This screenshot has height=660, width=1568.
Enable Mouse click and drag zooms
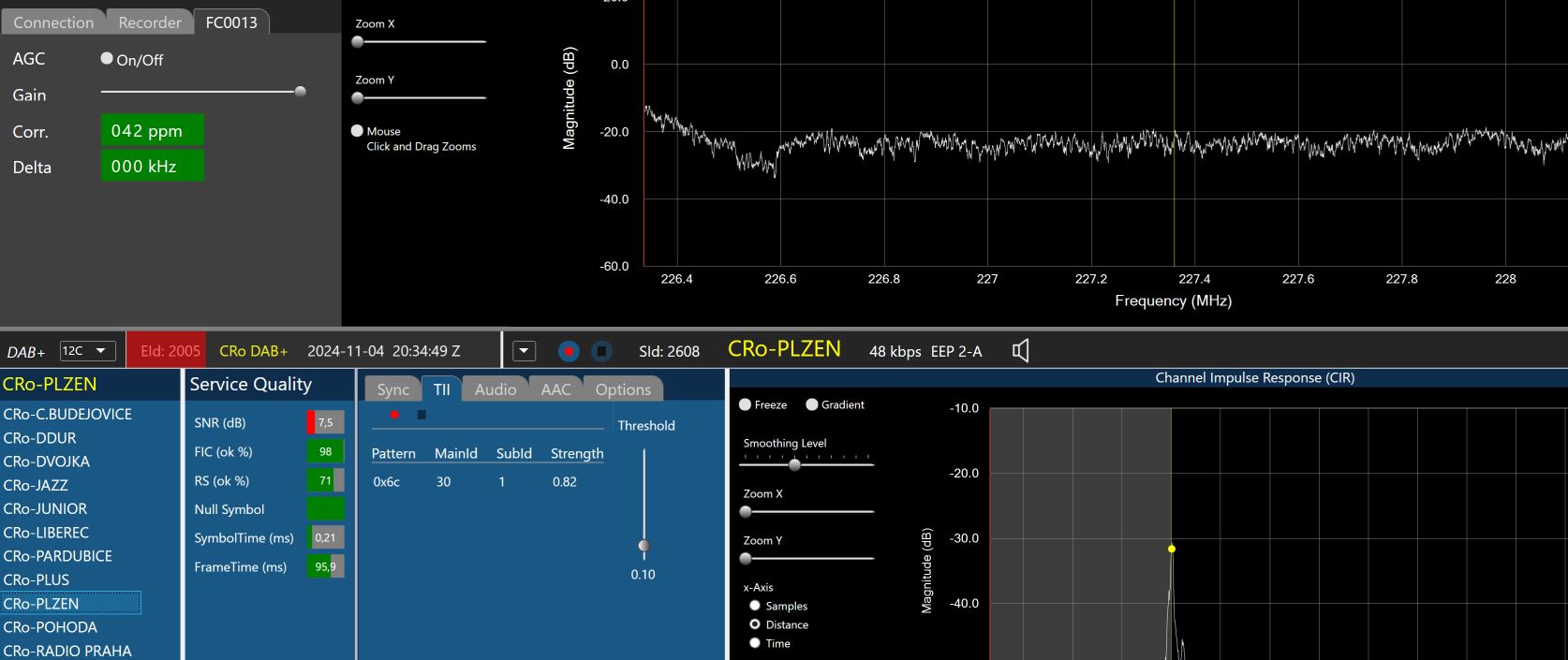tap(357, 131)
